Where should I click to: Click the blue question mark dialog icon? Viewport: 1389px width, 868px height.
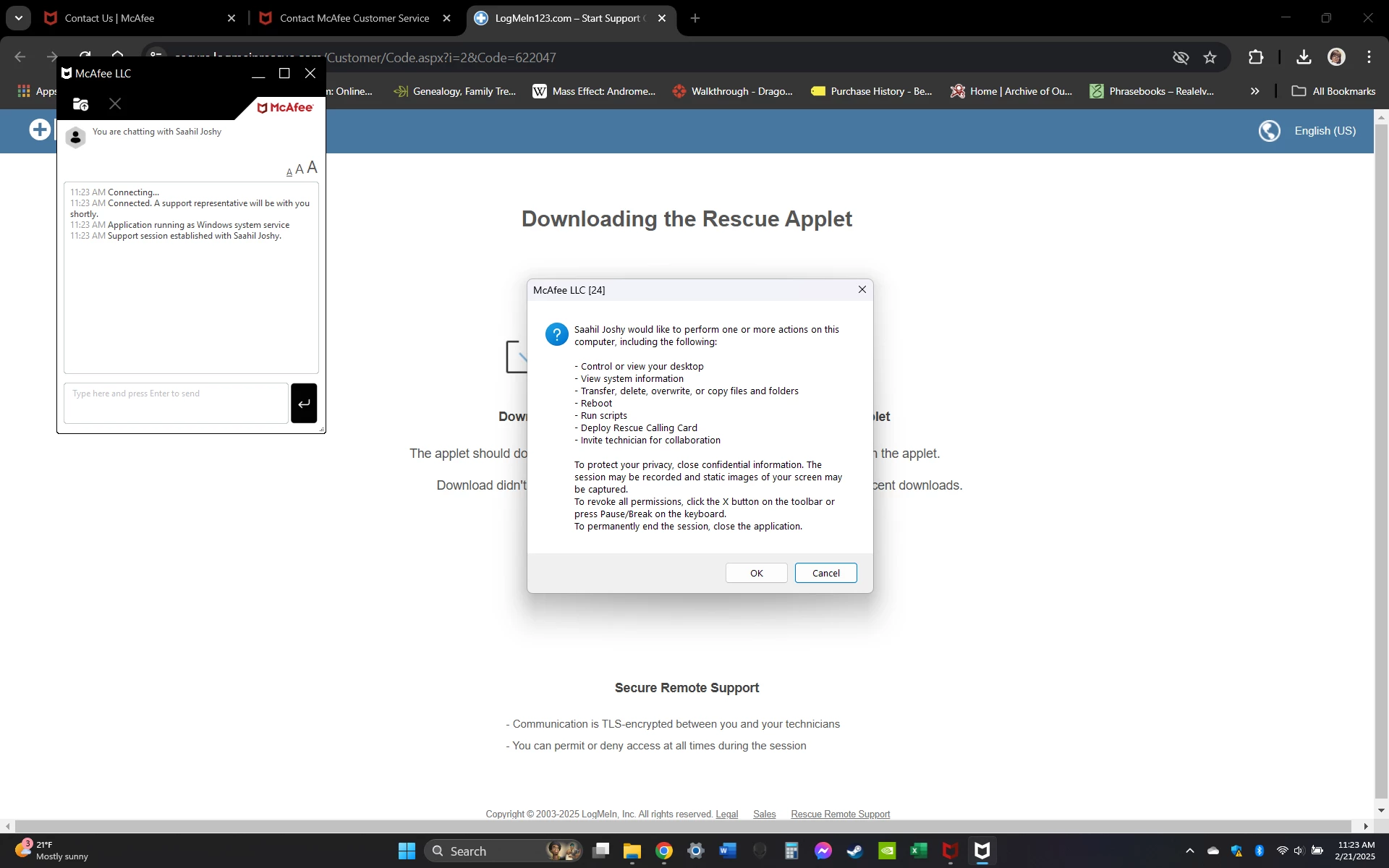coord(556,334)
